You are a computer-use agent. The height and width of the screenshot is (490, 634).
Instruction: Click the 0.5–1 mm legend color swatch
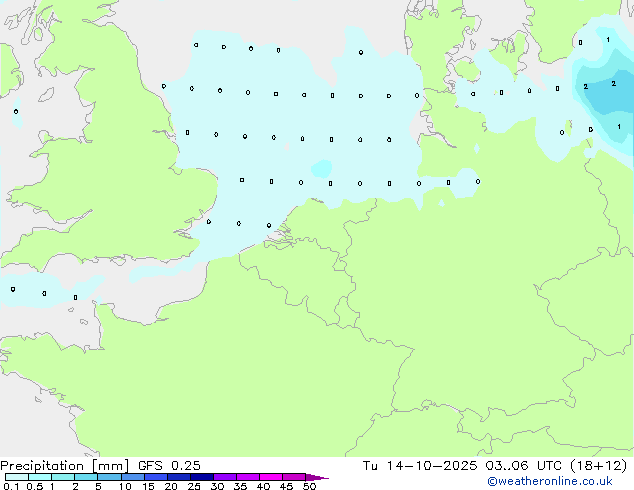coord(40,477)
